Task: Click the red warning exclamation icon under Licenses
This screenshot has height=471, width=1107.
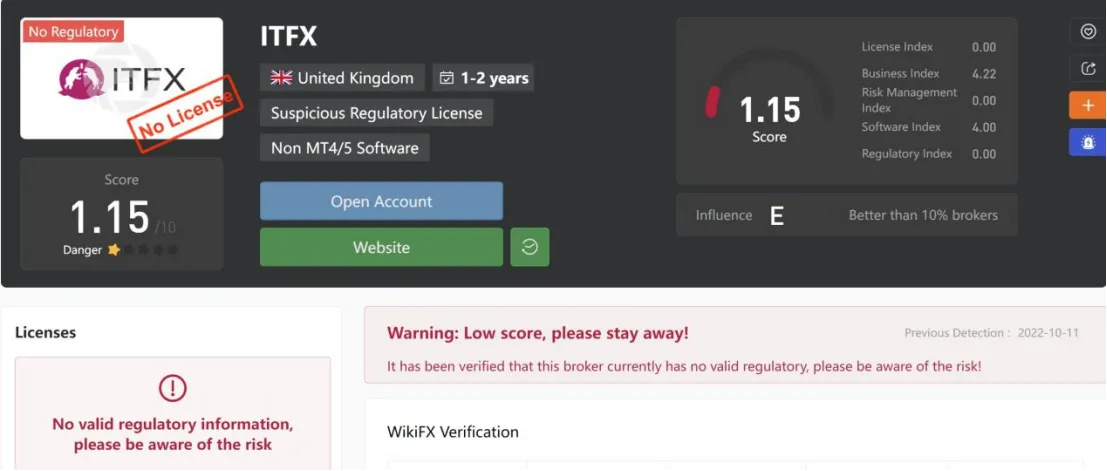Action: 172,388
